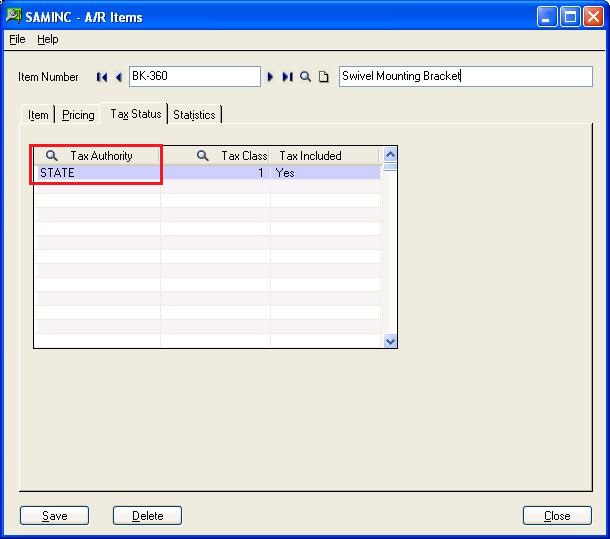This screenshot has height=539, width=610.
Task: Switch to the Statistics tab
Action: [x=194, y=115]
